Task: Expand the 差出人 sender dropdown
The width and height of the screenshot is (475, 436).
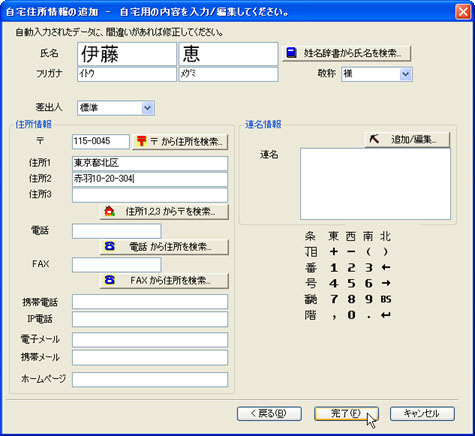Action: point(147,108)
